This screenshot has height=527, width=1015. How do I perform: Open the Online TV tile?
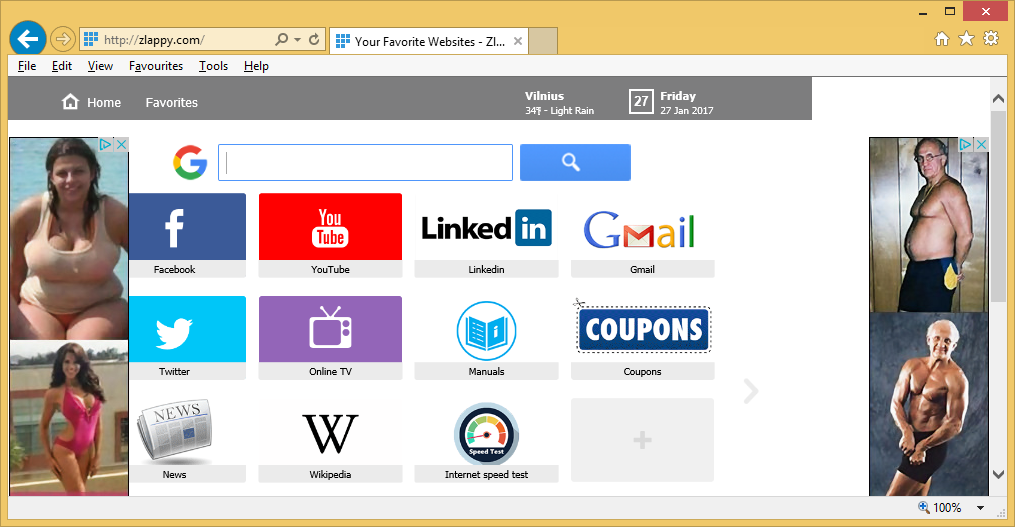pos(330,337)
